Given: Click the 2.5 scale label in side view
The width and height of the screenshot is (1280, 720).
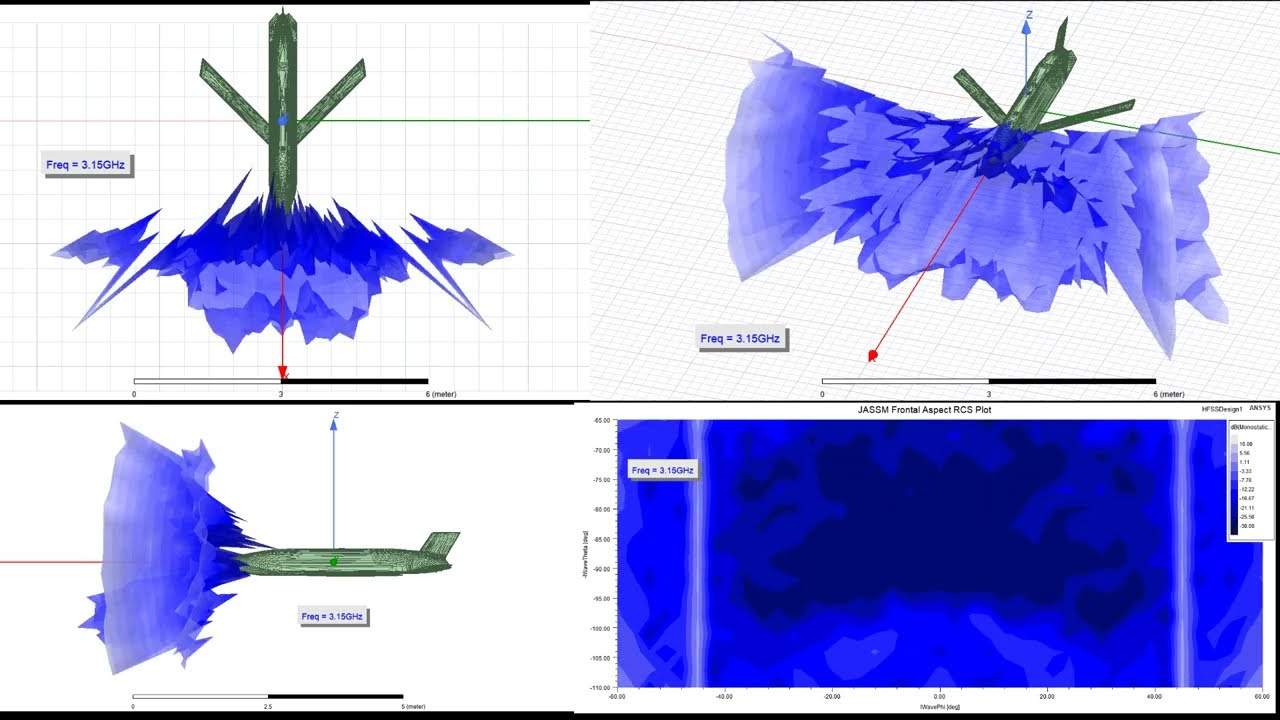Looking at the screenshot, I should [x=268, y=707].
